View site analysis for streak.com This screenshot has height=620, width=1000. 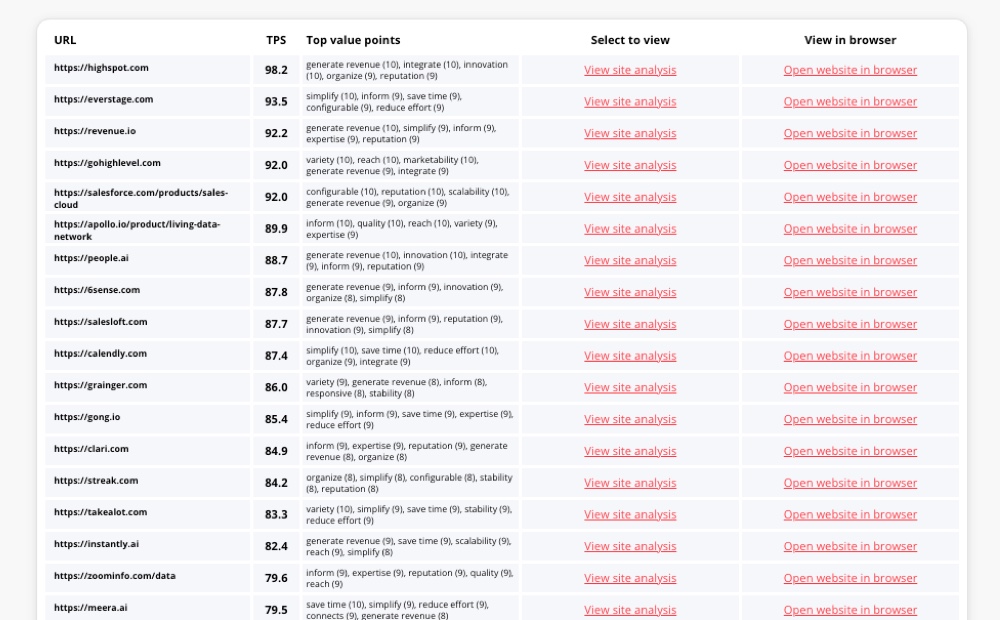tap(630, 483)
